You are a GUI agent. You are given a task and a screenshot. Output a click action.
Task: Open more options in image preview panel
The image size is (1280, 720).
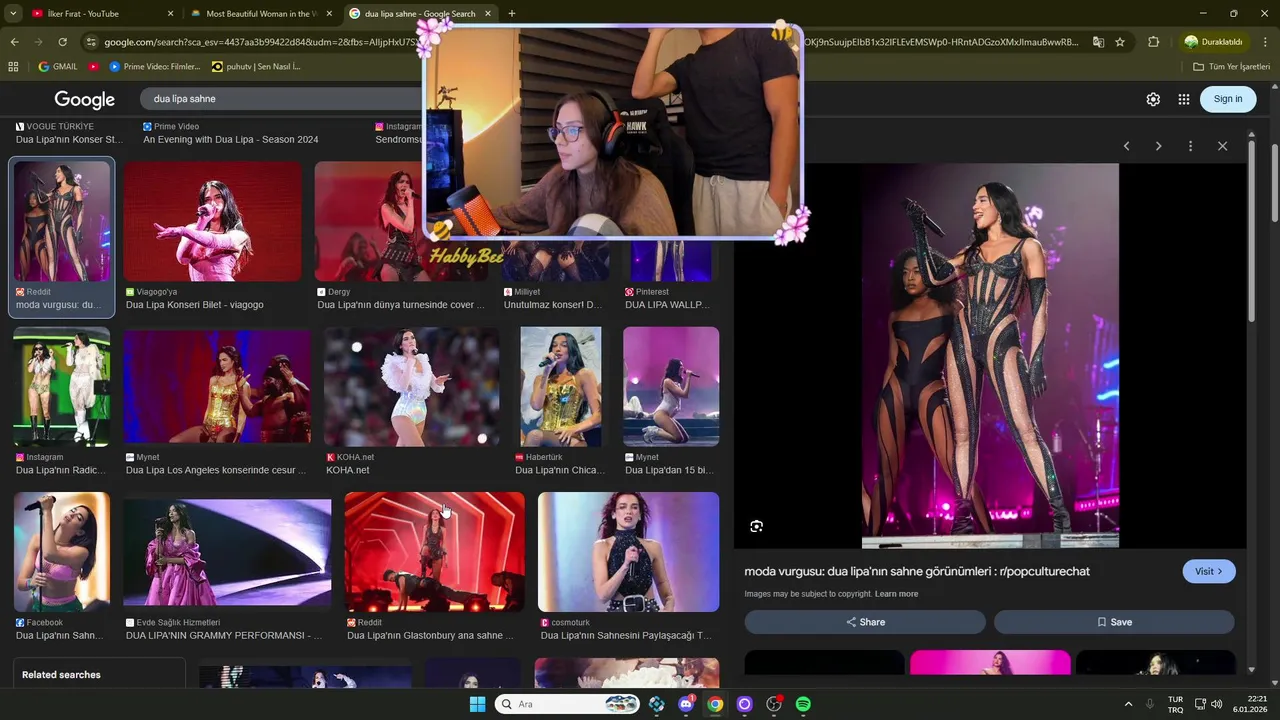[x=1190, y=146]
